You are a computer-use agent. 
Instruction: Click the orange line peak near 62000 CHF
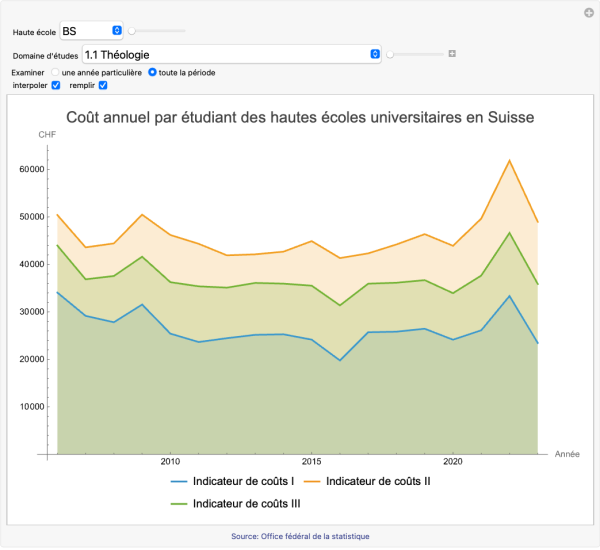pyautogui.click(x=510, y=161)
